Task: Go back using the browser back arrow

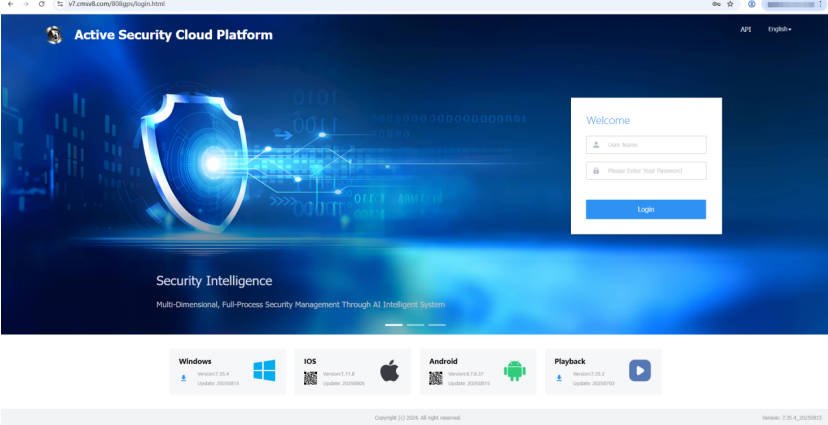Action: (9, 5)
